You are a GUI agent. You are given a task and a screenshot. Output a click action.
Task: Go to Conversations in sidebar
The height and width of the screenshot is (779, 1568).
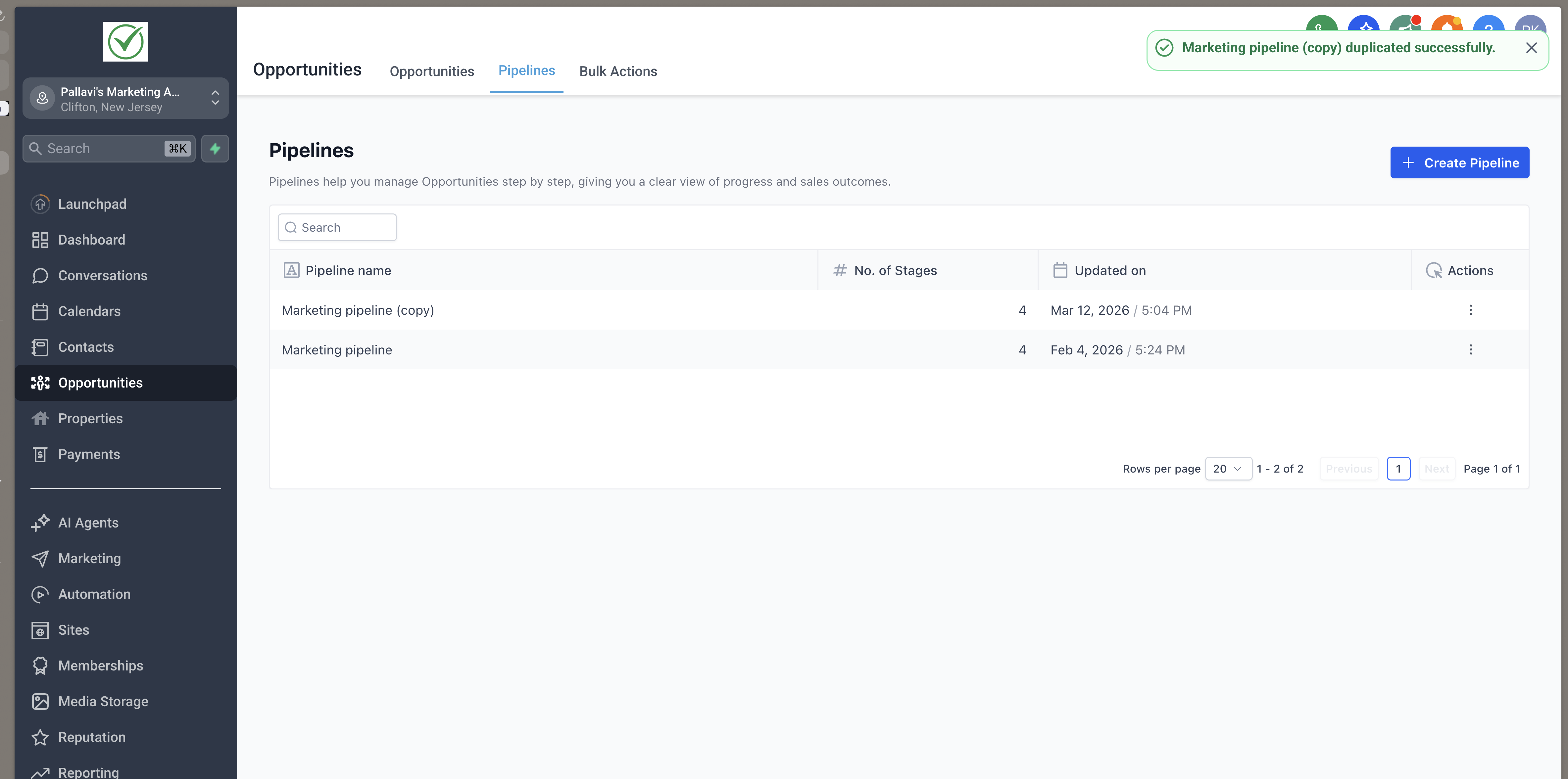pyautogui.click(x=102, y=276)
